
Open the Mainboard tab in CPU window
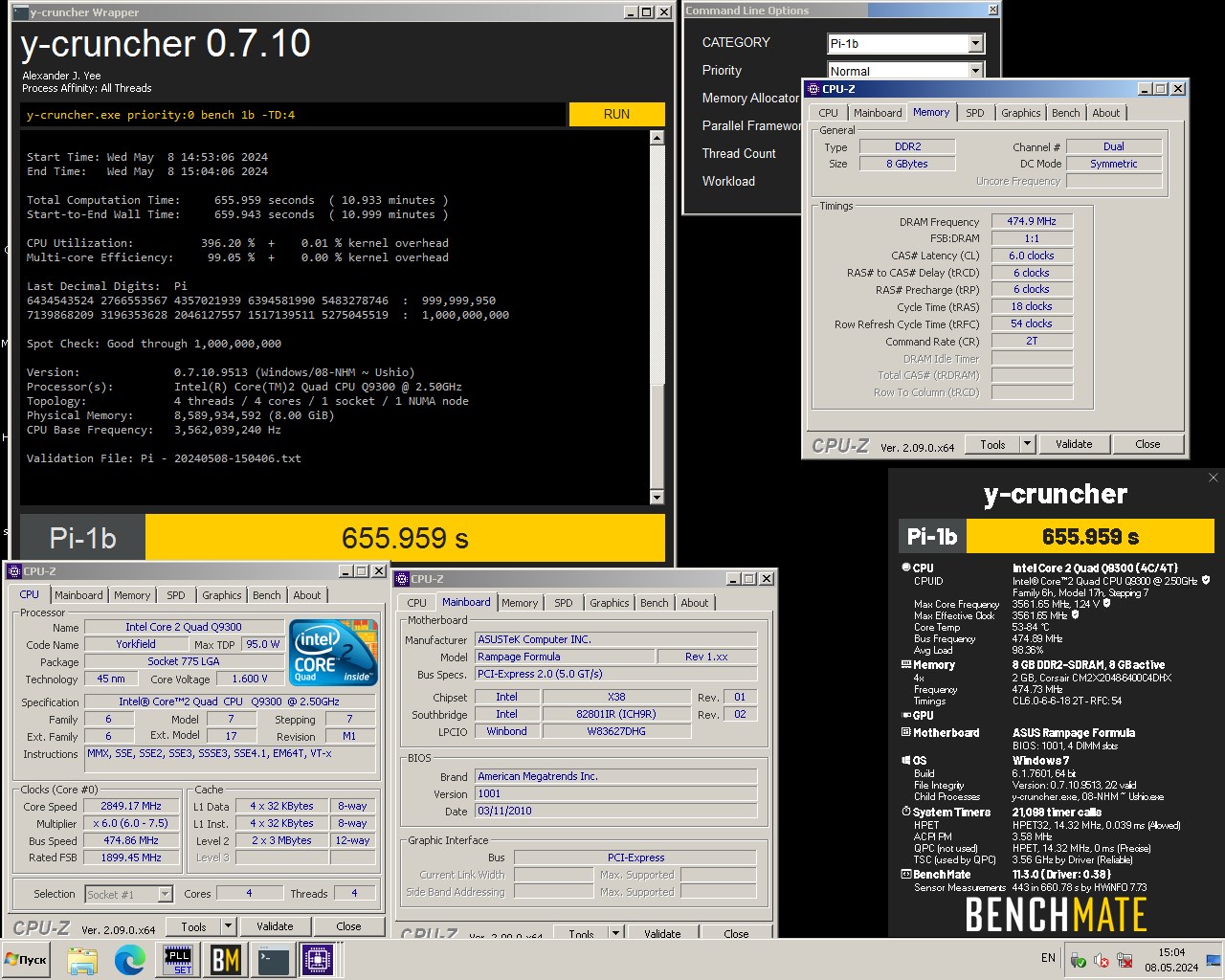78,595
